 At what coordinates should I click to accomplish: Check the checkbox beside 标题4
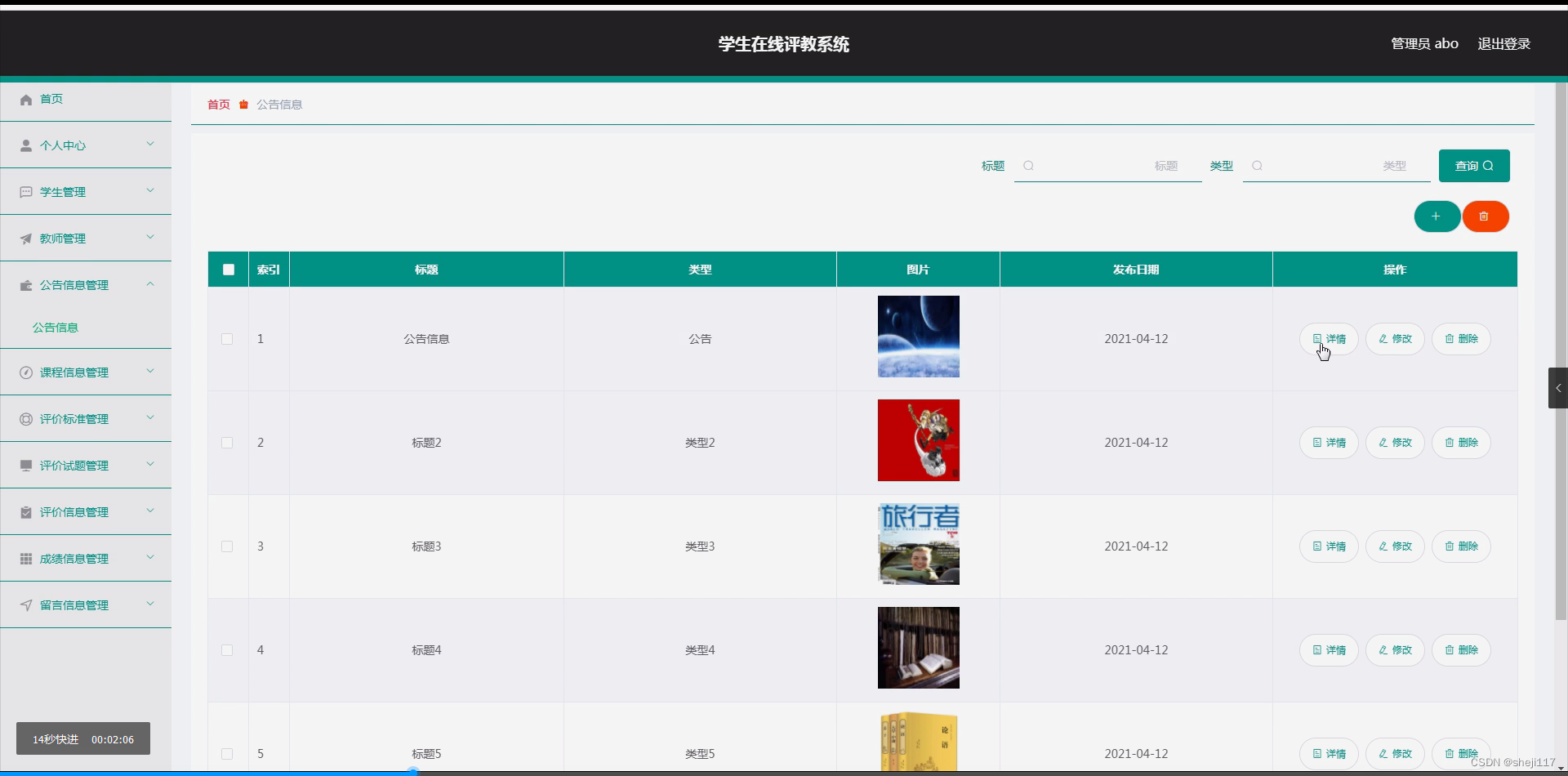[227, 650]
